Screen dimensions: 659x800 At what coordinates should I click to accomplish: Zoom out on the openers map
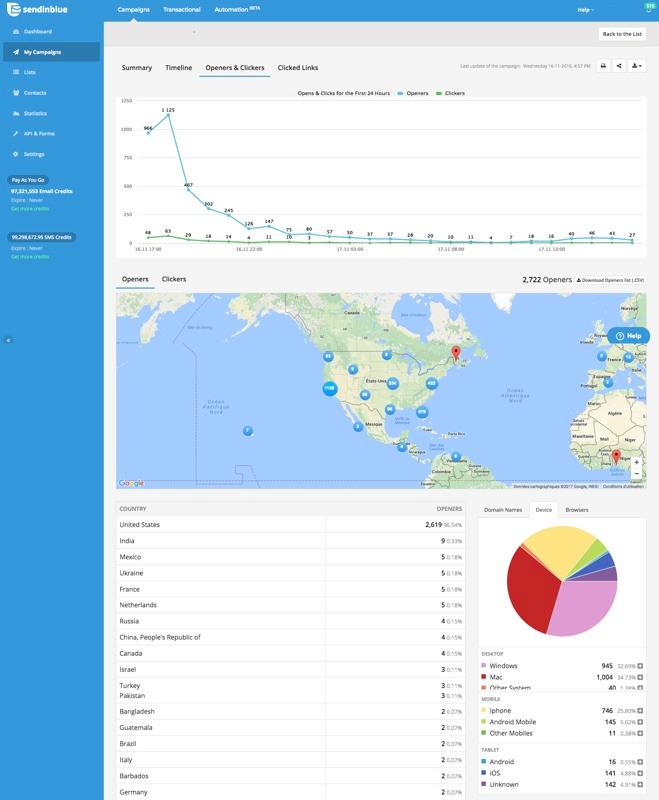click(x=636, y=474)
